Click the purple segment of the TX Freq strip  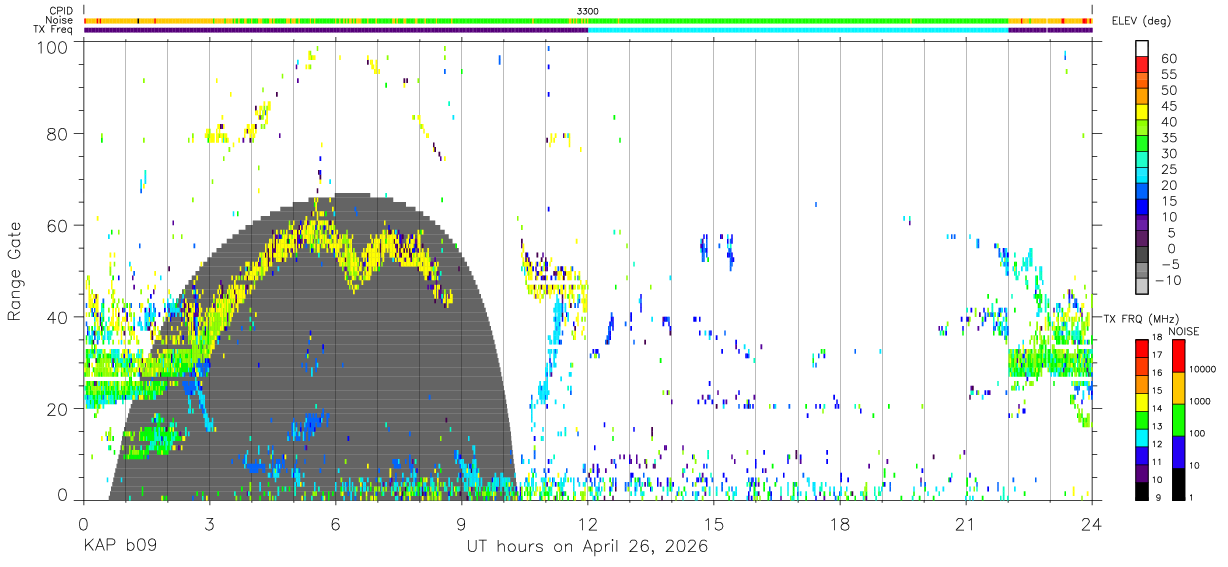click(x=336, y=30)
